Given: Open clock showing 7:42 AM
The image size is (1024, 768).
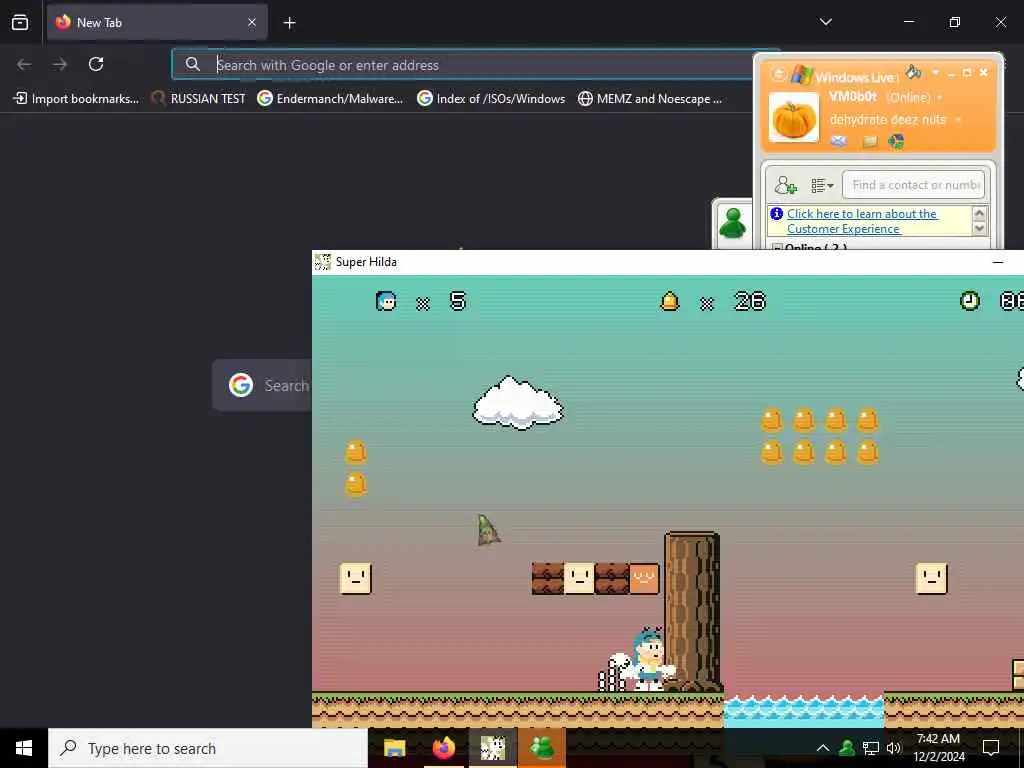Looking at the screenshot, I should (938, 748).
